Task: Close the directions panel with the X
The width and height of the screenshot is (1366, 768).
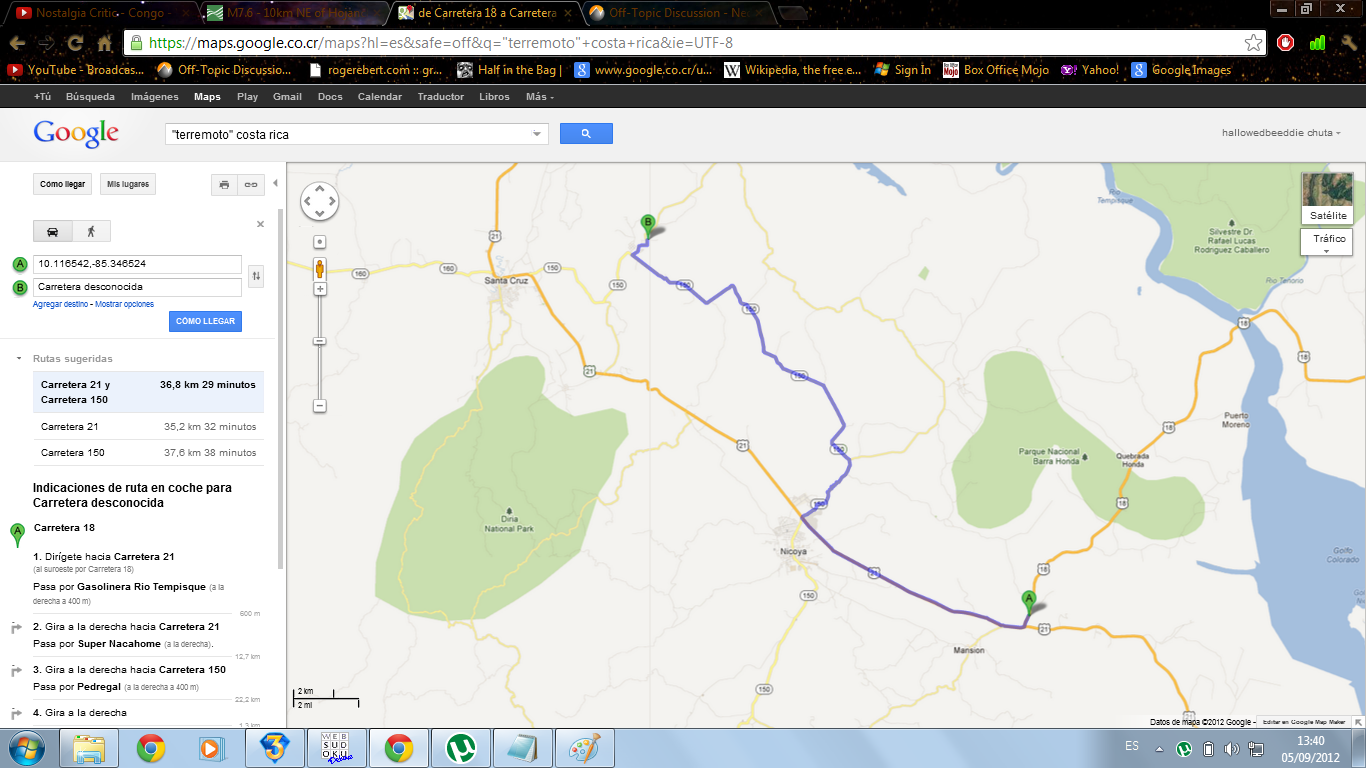Action: [261, 224]
